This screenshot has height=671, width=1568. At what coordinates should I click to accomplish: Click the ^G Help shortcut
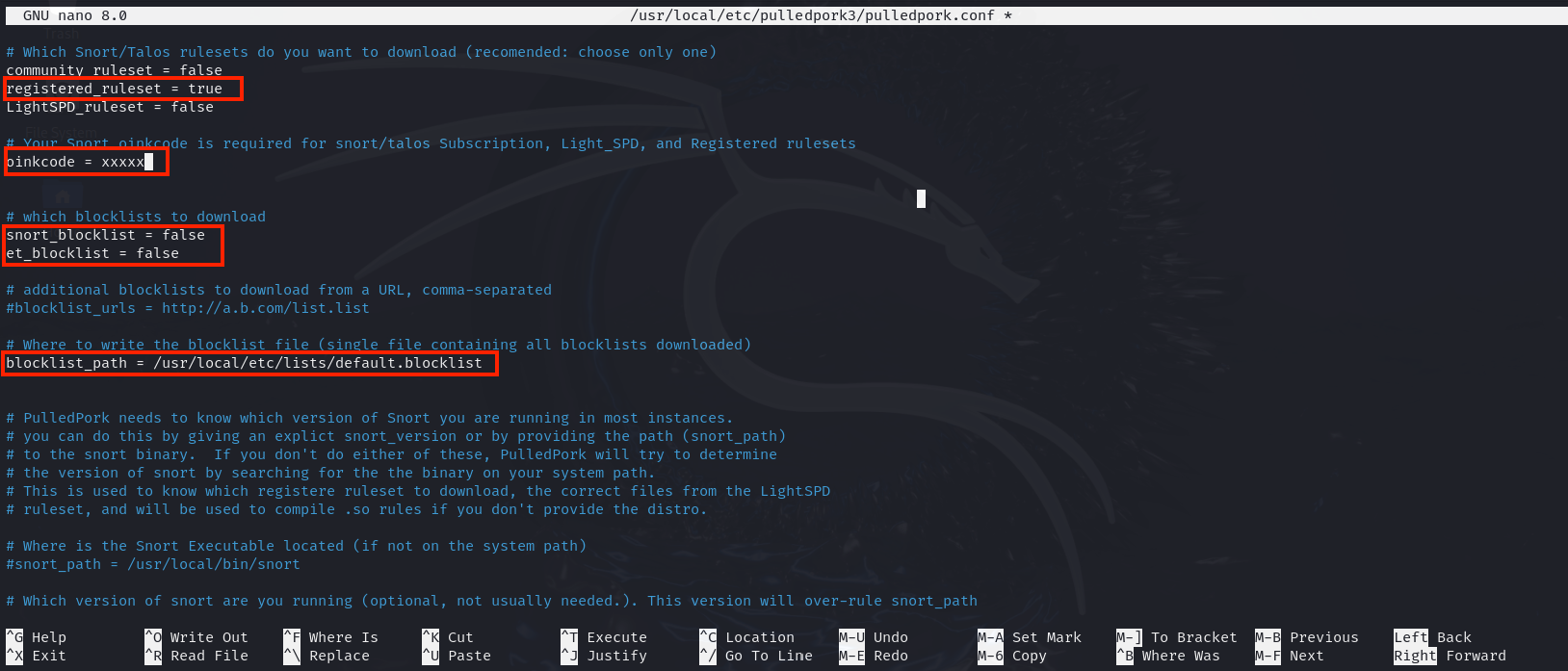[x=37, y=637]
